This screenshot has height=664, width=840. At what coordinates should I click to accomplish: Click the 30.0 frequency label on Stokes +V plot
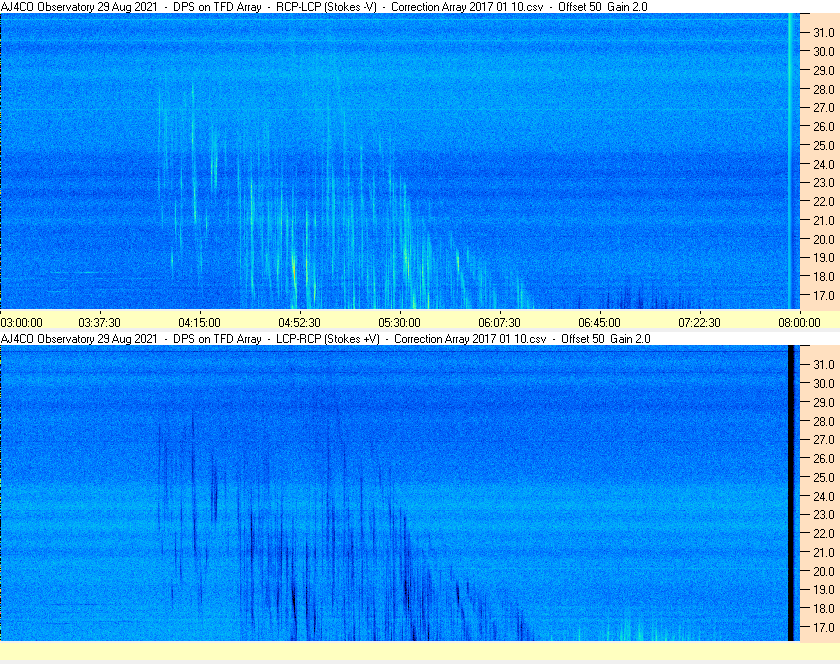824,383
